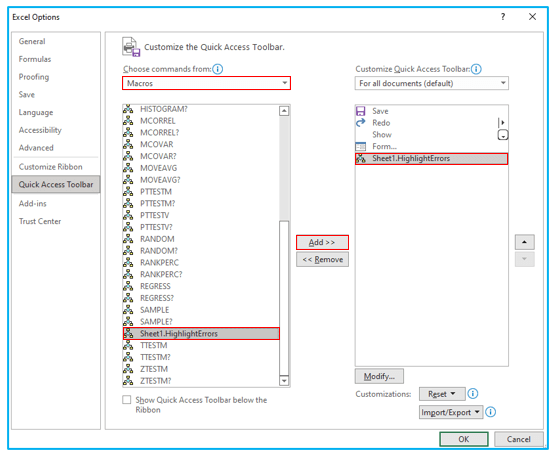Click the Redo arrow icon
556x457 pixels.
(x=361, y=123)
